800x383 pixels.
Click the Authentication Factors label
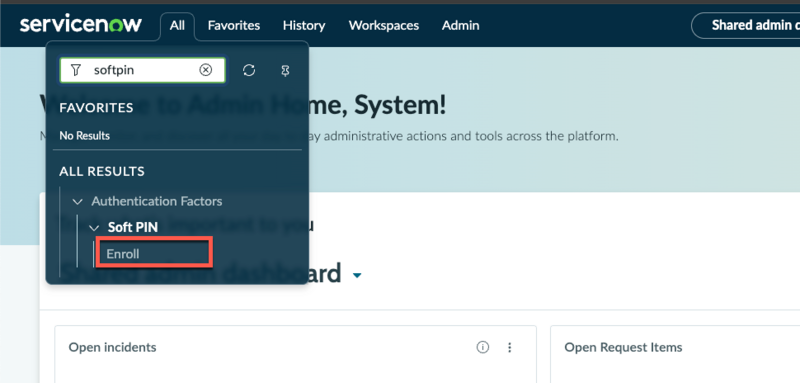pos(157,201)
